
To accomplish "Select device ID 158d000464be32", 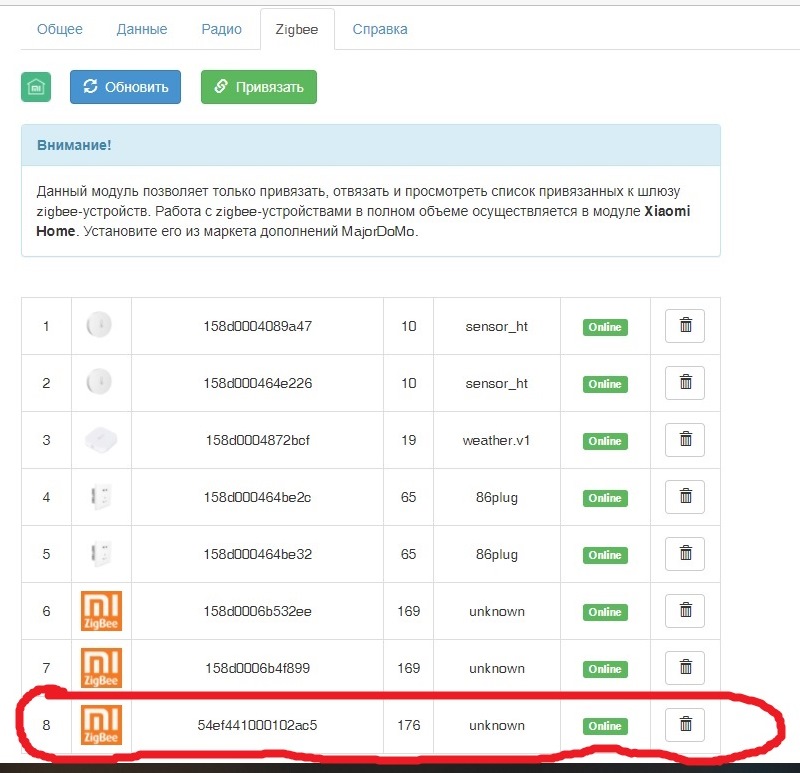I will coord(258,554).
